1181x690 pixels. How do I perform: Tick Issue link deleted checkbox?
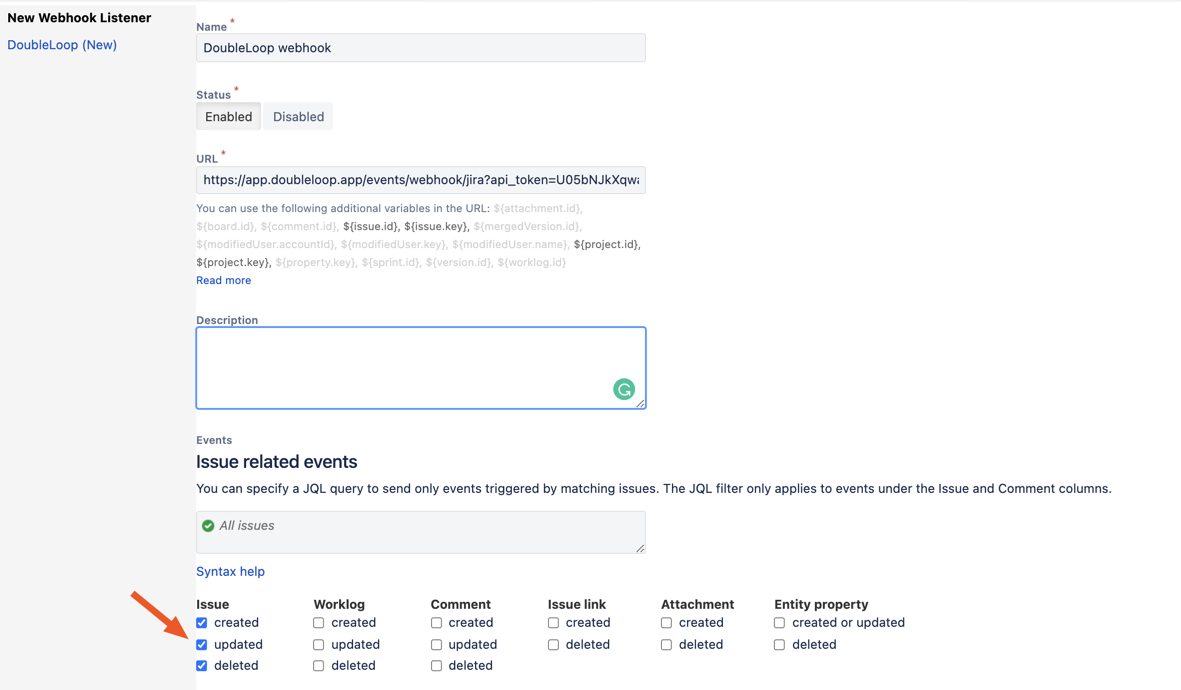tap(554, 645)
